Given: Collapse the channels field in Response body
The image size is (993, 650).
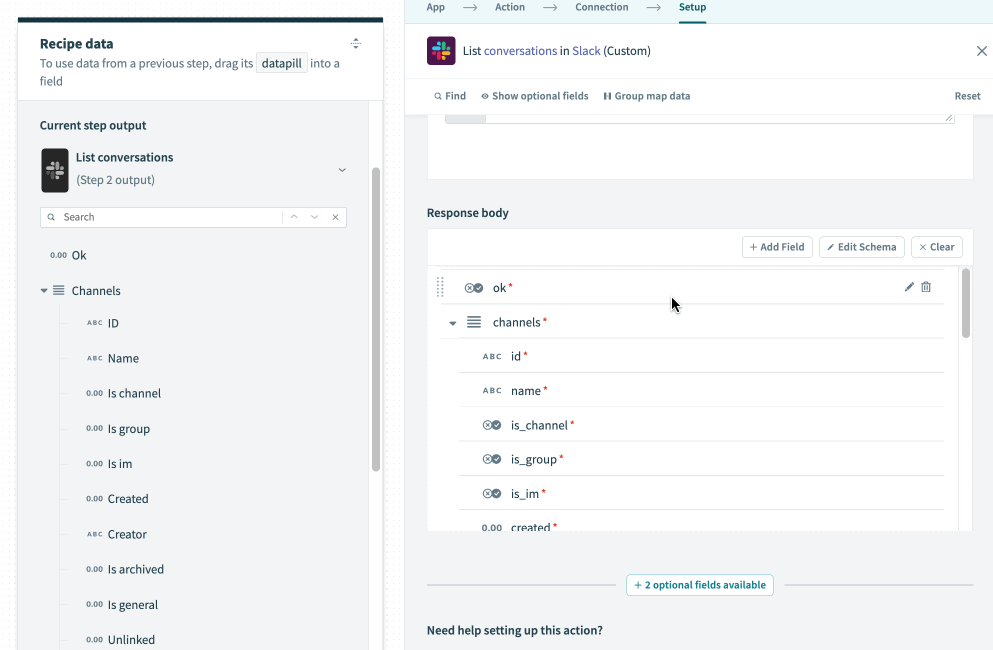Looking at the screenshot, I should coord(452,322).
